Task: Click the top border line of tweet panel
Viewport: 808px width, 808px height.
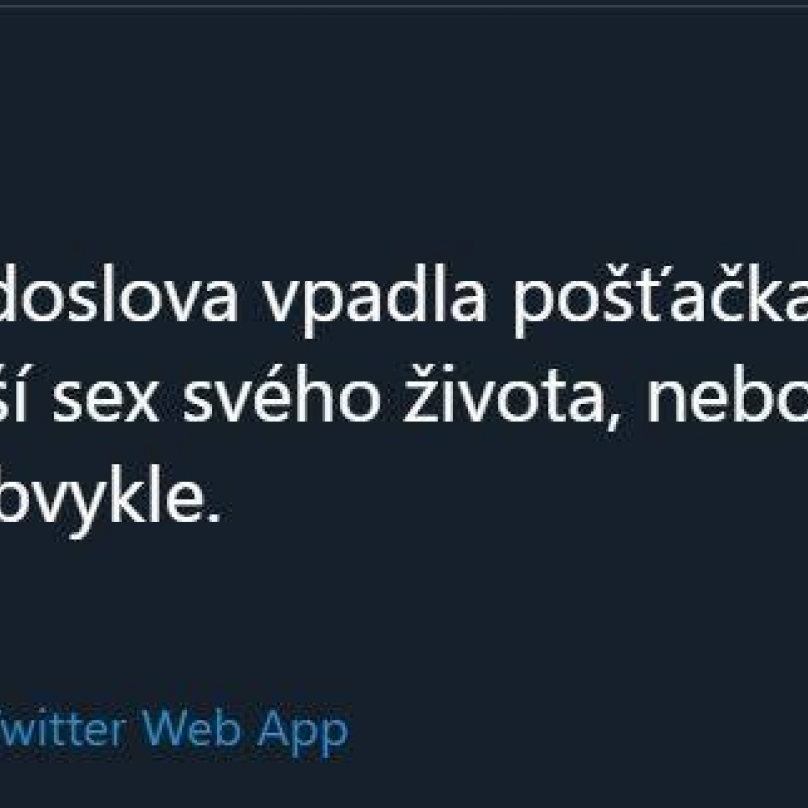Action: point(404,6)
